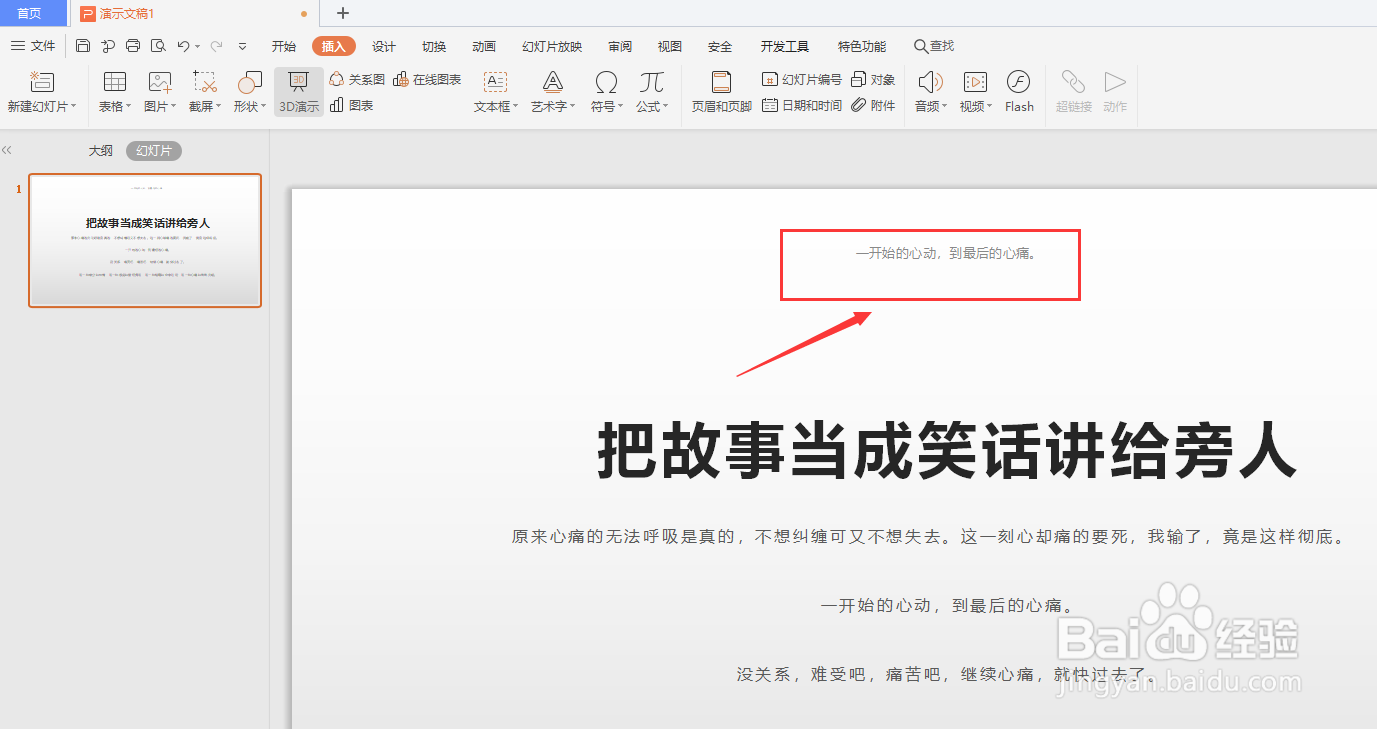The height and width of the screenshot is (729, 1377).
Task: Click the 文本框 text box icon
Action: click(495, 82)
